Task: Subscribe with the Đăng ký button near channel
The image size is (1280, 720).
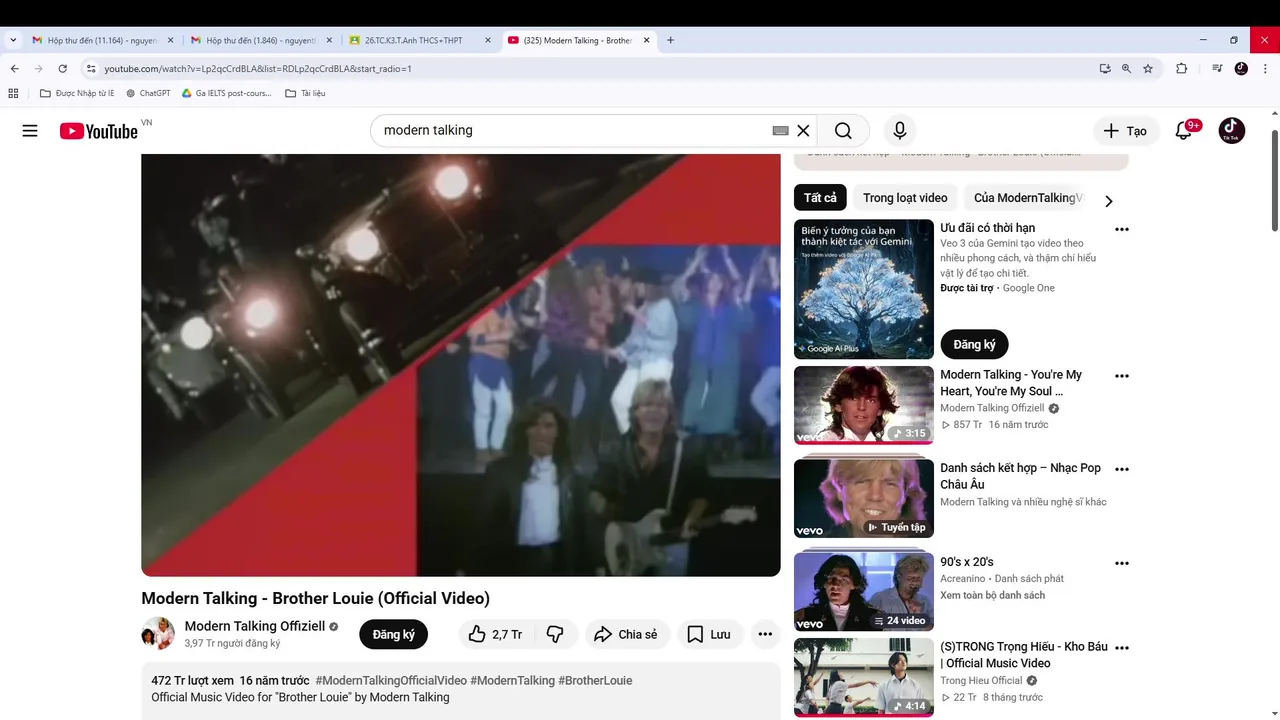Action: (394, 634)
